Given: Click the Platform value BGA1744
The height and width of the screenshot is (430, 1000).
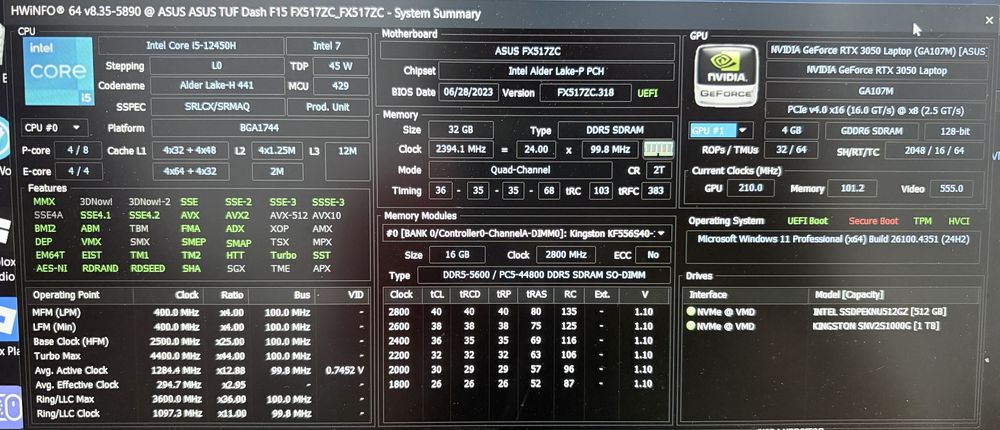Looking at the screenshot, I should click(x=260, y=128).
